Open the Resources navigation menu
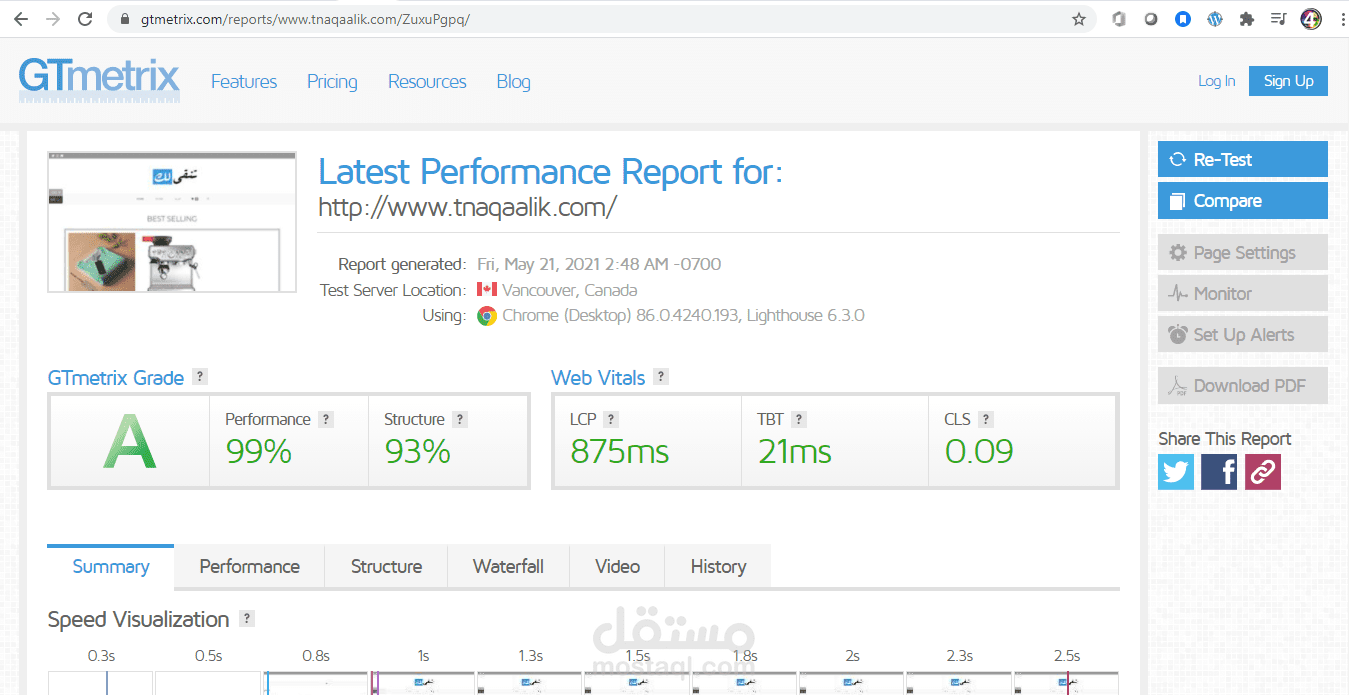 pyautogui.click(x=427, y=82)
